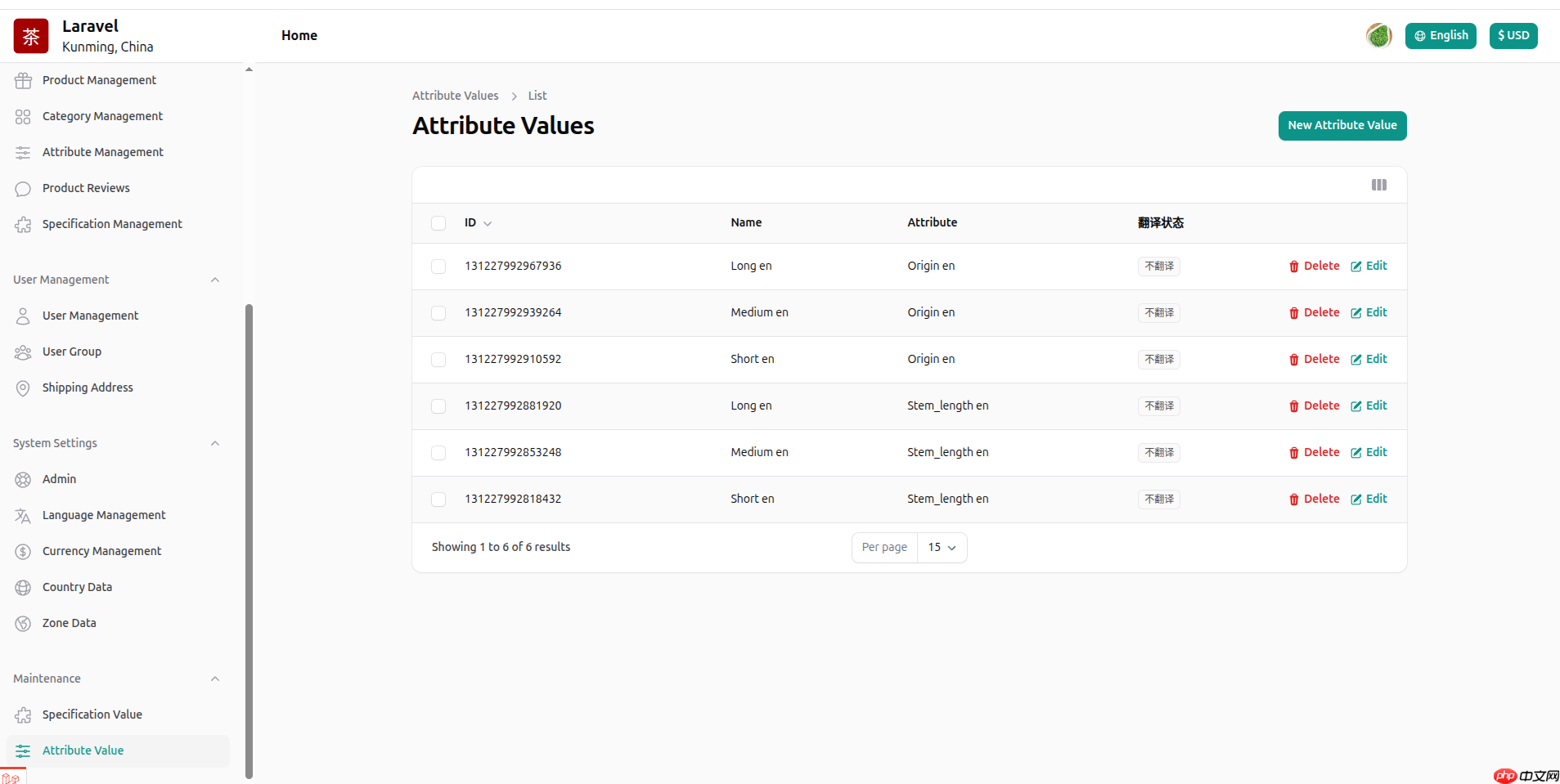Collapse the System Settings sidebar group
Image resolution: width=1560 pixels, height=784 pixels.
pos(215,443)
